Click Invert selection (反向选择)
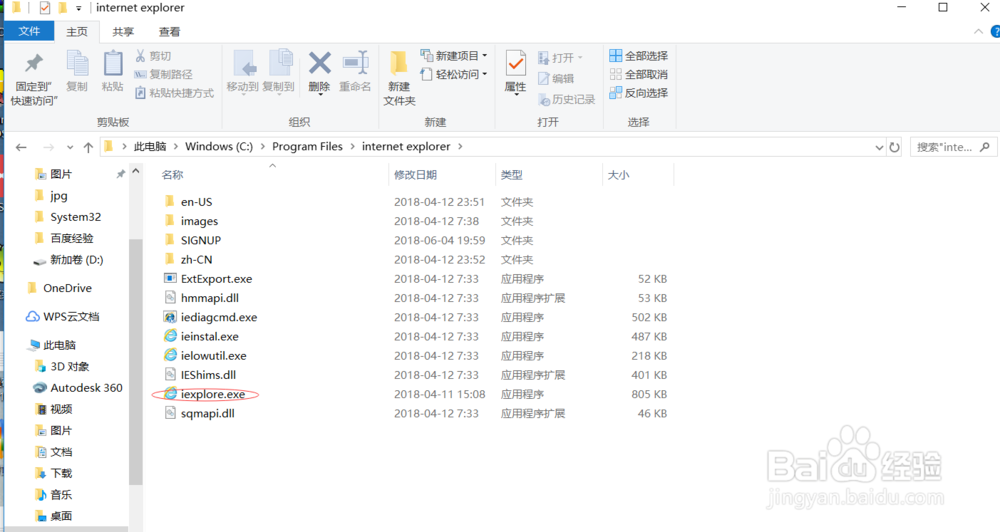This screenshot has width=1000, height=532. click(x=638, y=92)
